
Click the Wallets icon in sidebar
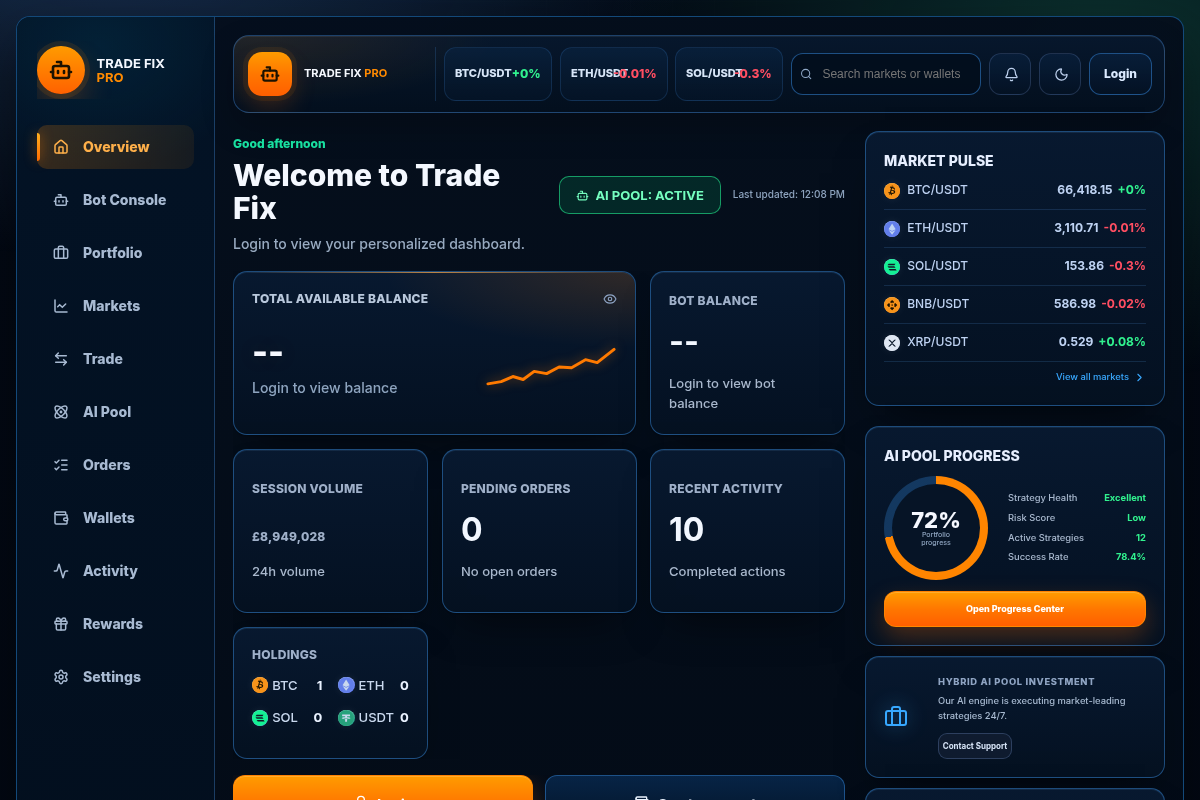[61, 518]
